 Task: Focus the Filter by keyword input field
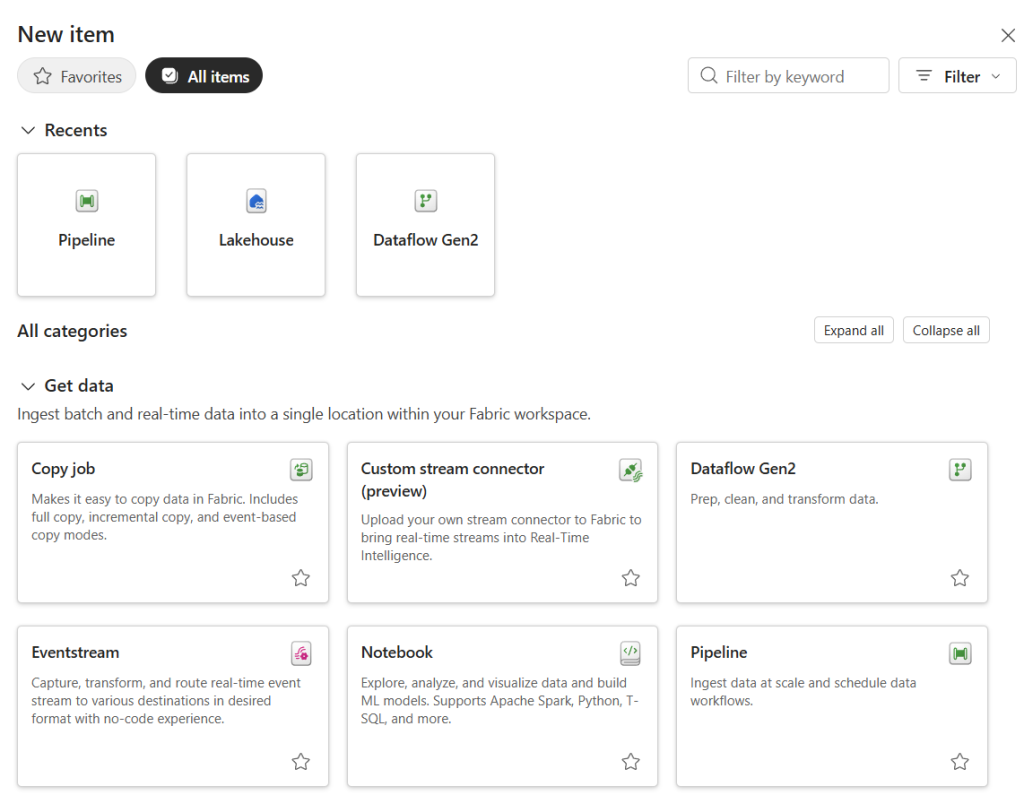pos(788,76)
